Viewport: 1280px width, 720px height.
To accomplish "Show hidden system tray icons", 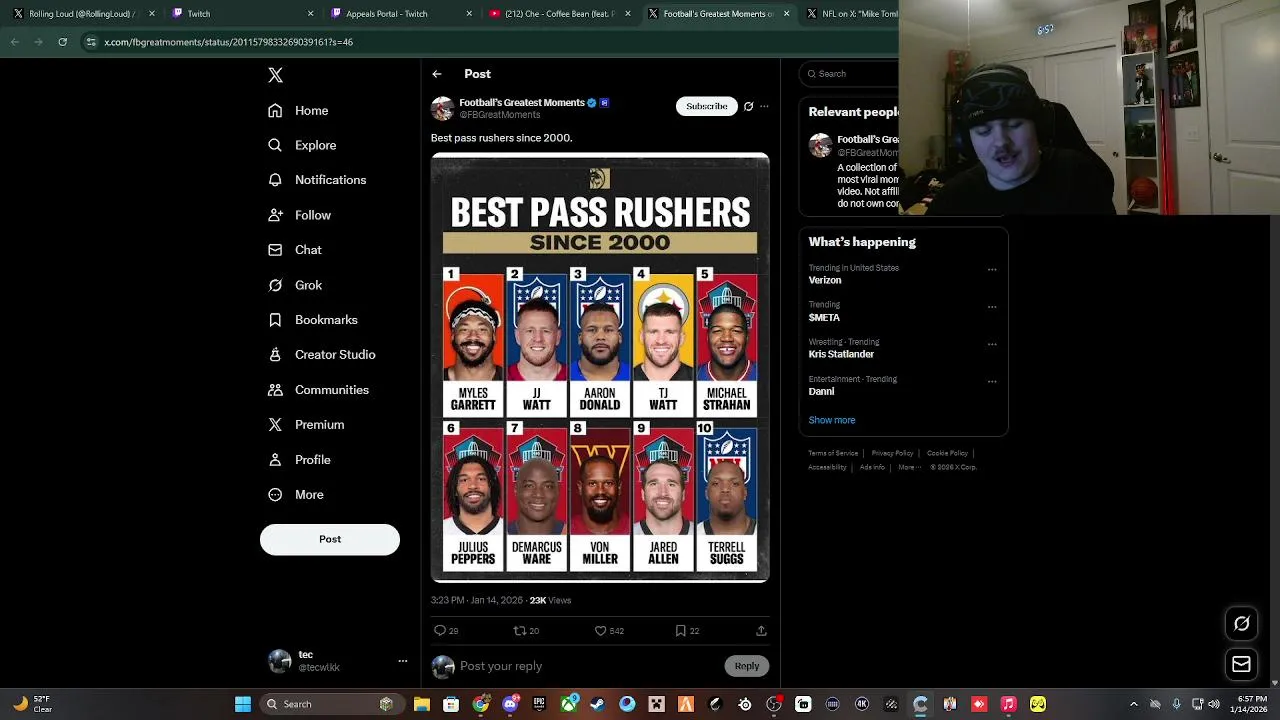I will click(x=1133, y=704).
